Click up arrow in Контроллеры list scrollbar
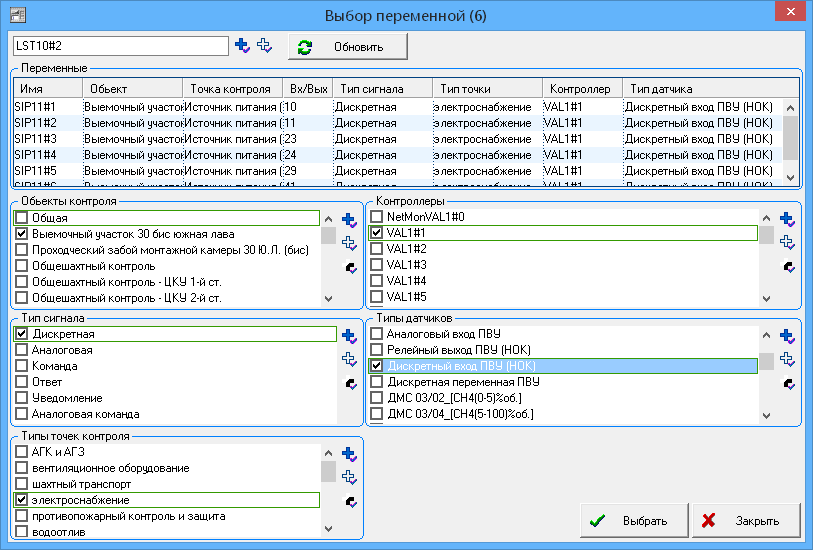The image size is (813, 550). click(766, 218)
